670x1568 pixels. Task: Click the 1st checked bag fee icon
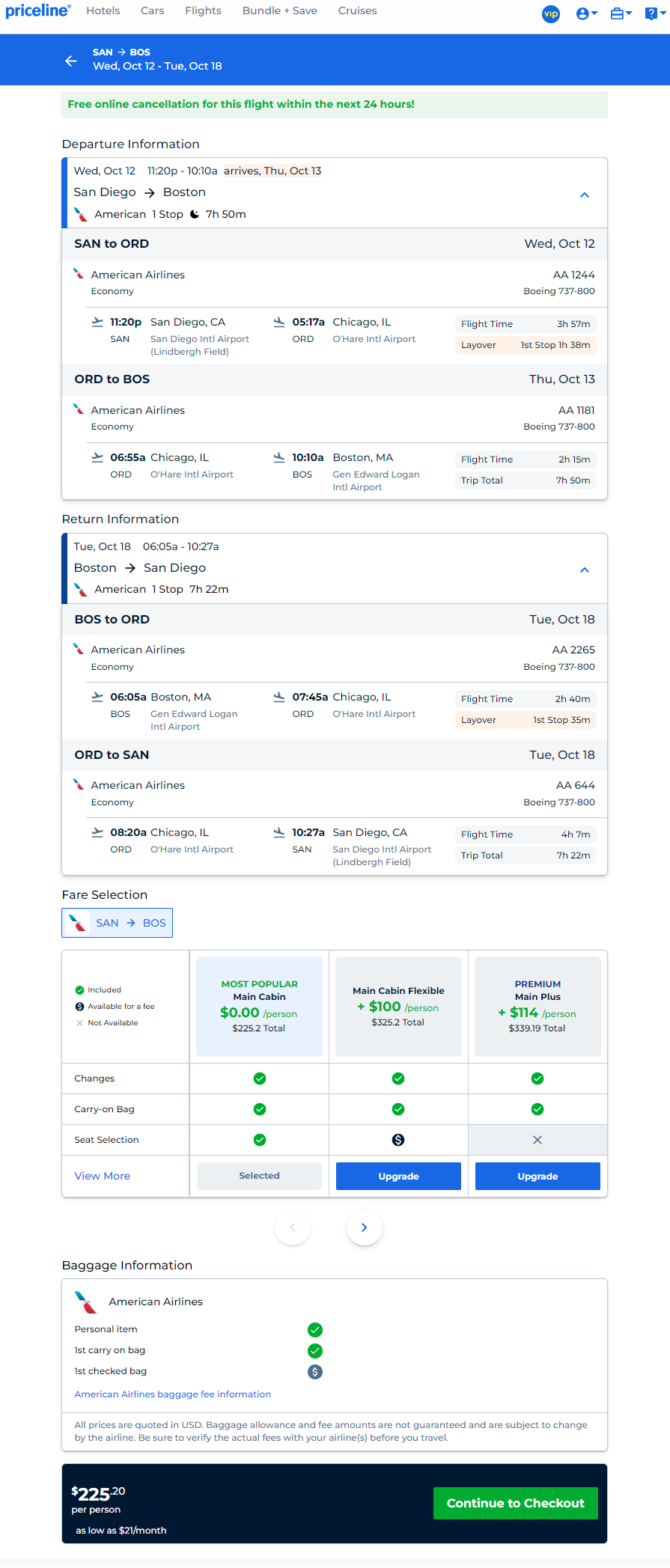(315, 1372)
